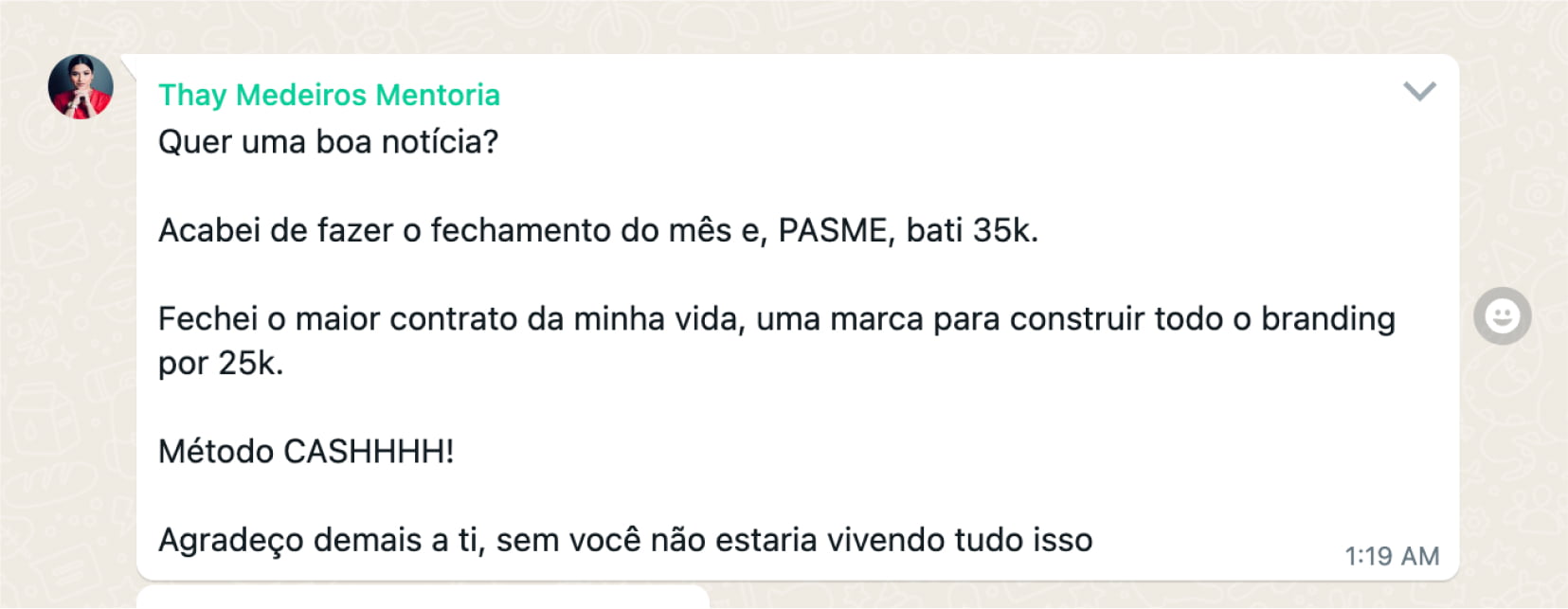Open the message options chevron
1568x609 pixels.
tap(1419, 91)
